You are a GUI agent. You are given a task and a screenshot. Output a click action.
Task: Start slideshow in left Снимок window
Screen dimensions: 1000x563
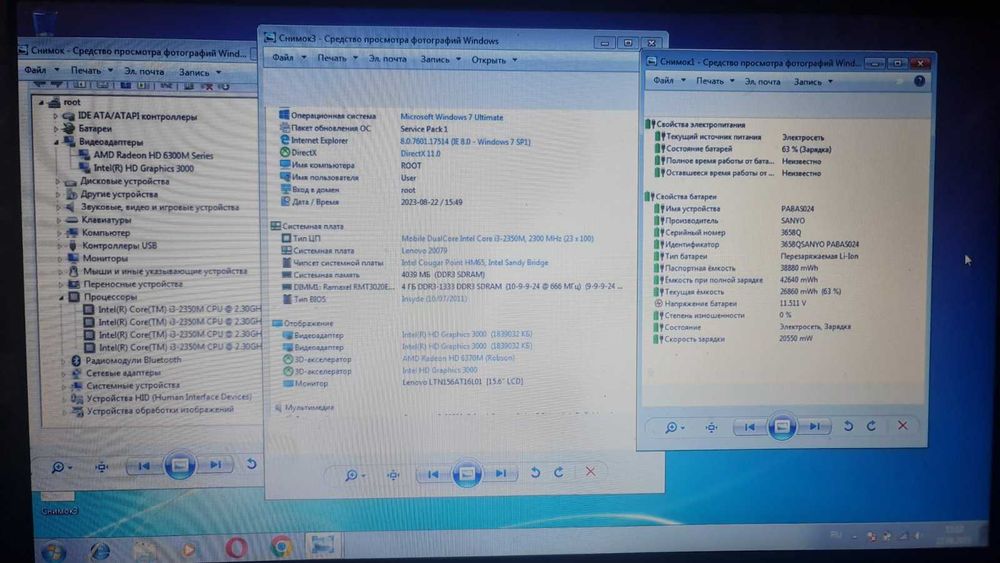[x=180, y=465]
